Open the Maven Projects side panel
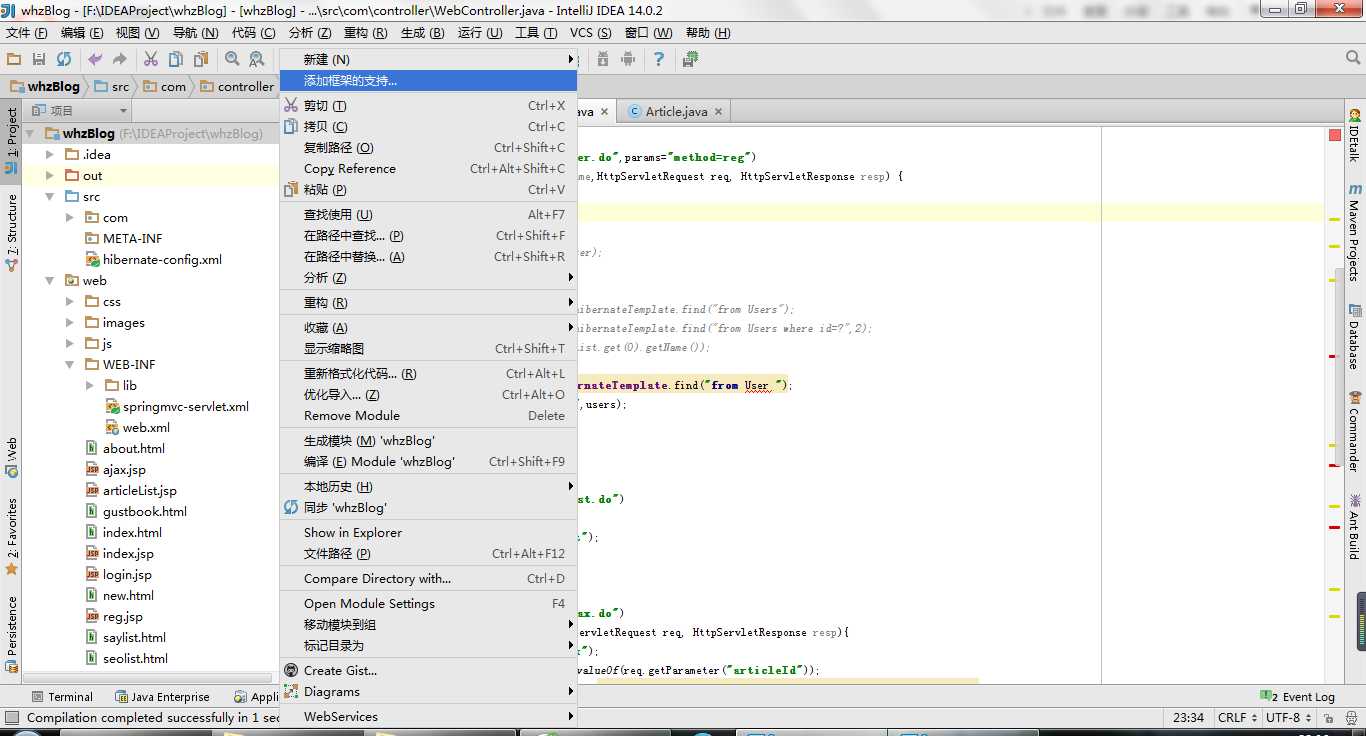This screenshot has height=736, width=1366. coord(1355,232)
